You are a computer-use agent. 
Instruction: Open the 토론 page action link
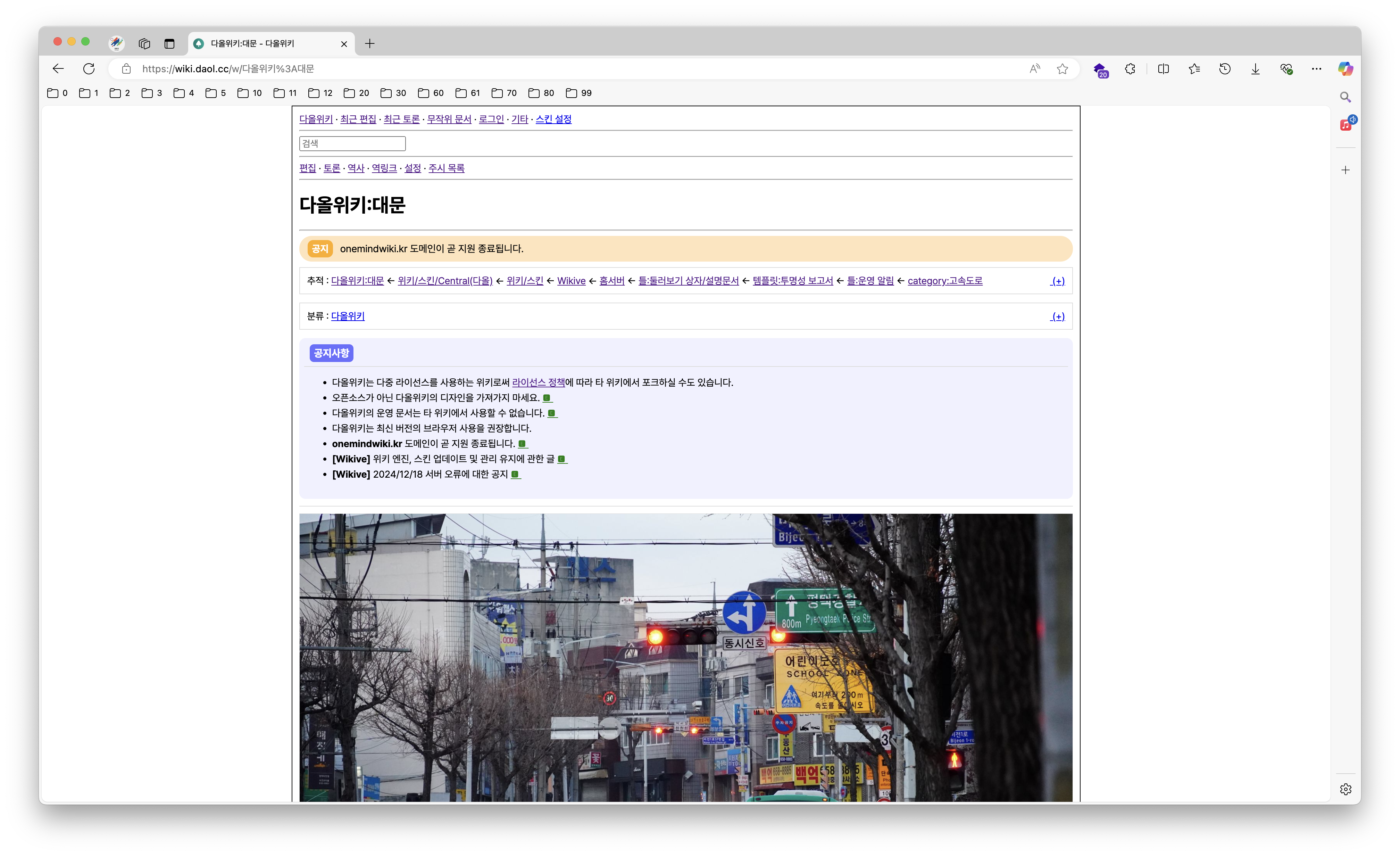[332, 168]
